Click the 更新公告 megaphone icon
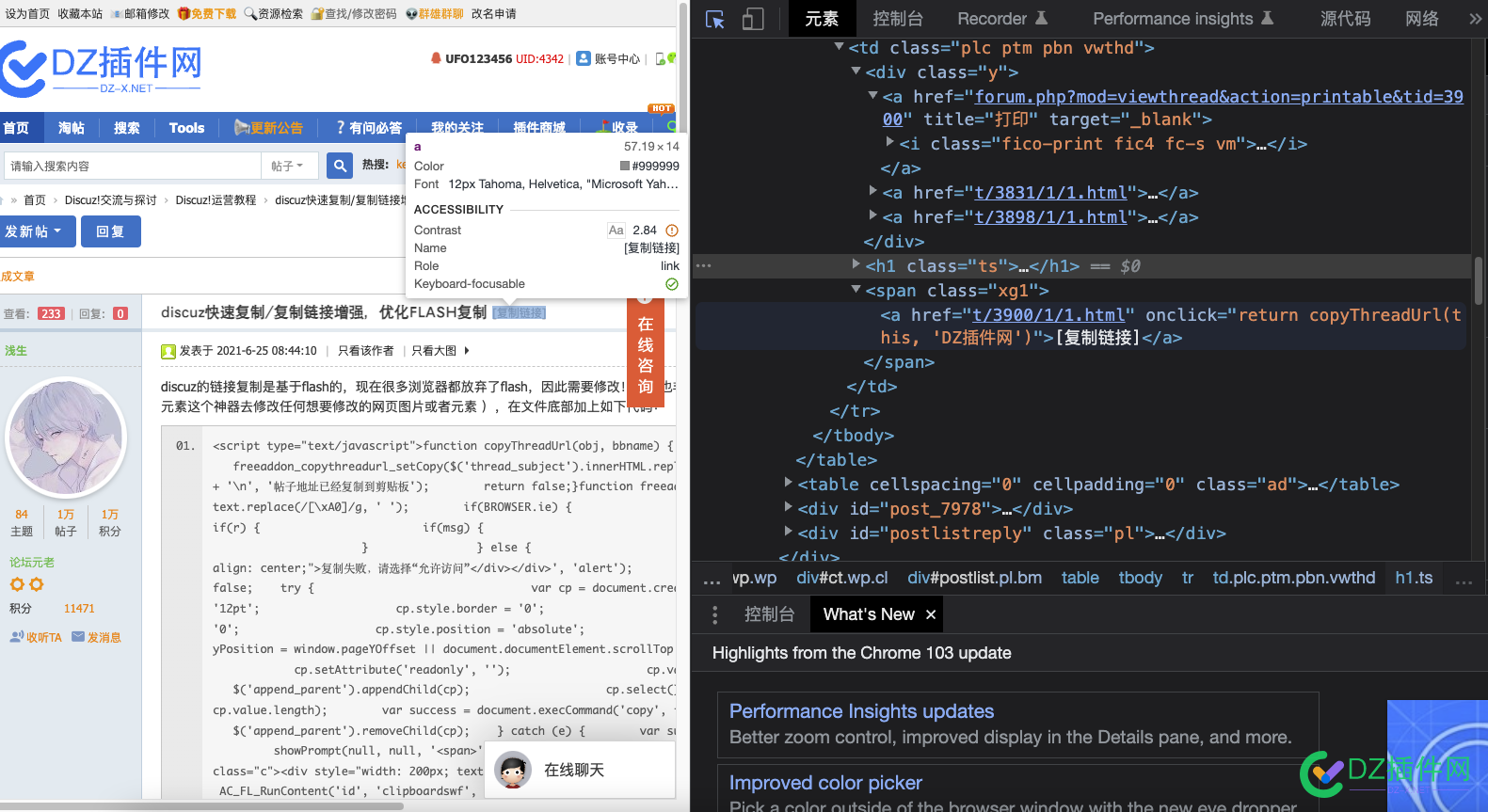Viewport: 1488px width, 812px height. (x=242, y=127)
